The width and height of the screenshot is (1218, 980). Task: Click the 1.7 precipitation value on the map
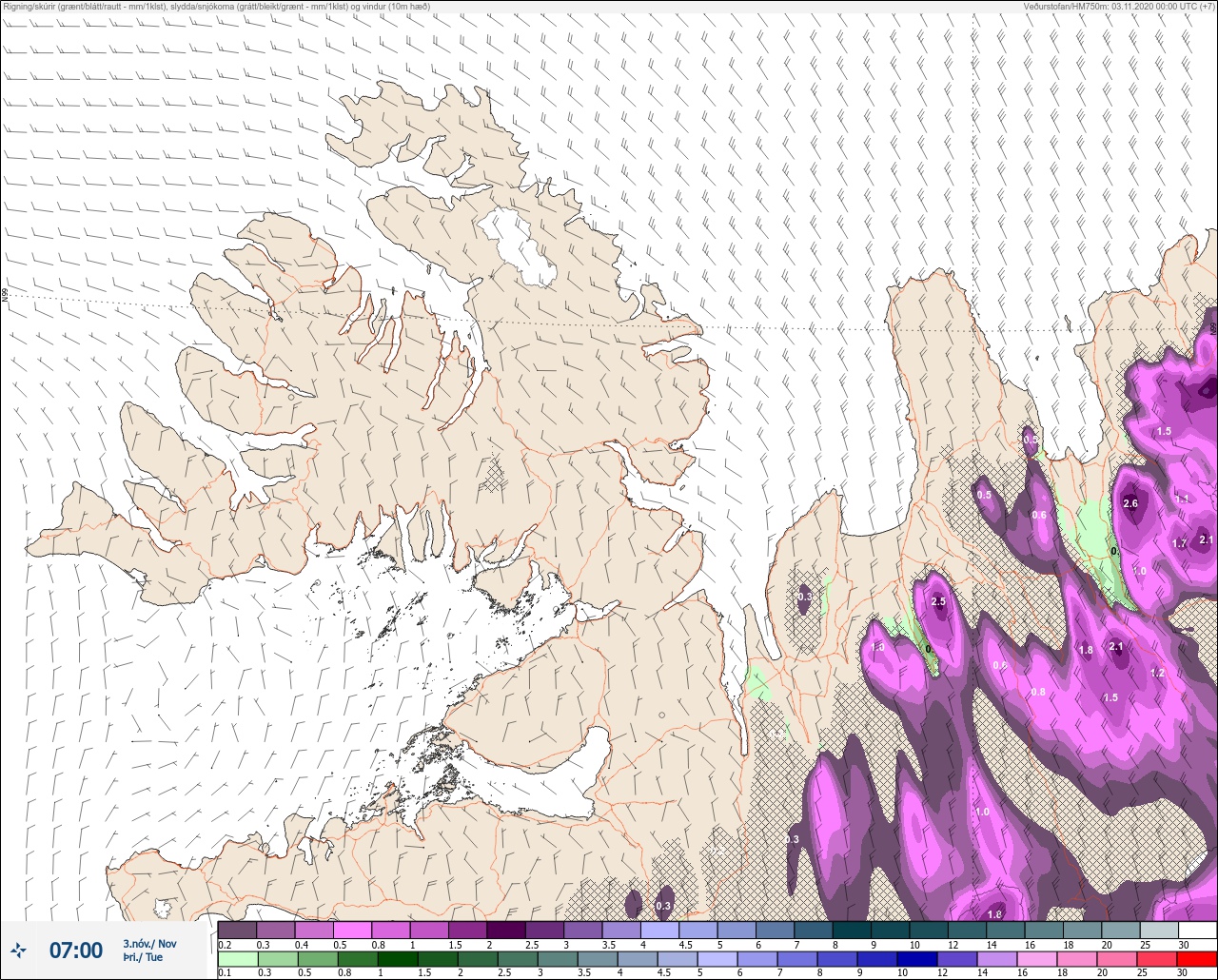pos(1179,544)
